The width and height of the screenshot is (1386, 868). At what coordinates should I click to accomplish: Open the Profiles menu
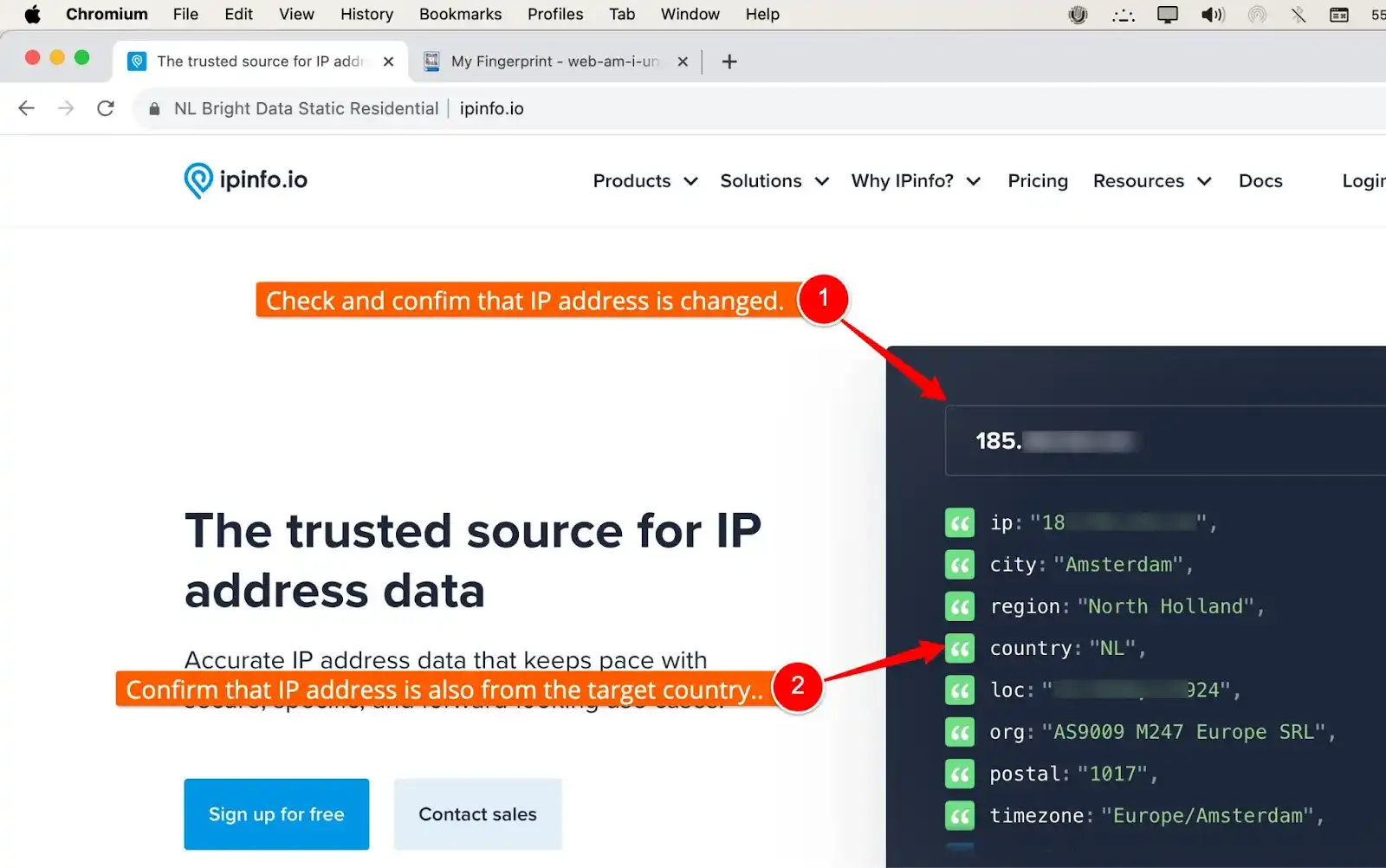555,14
